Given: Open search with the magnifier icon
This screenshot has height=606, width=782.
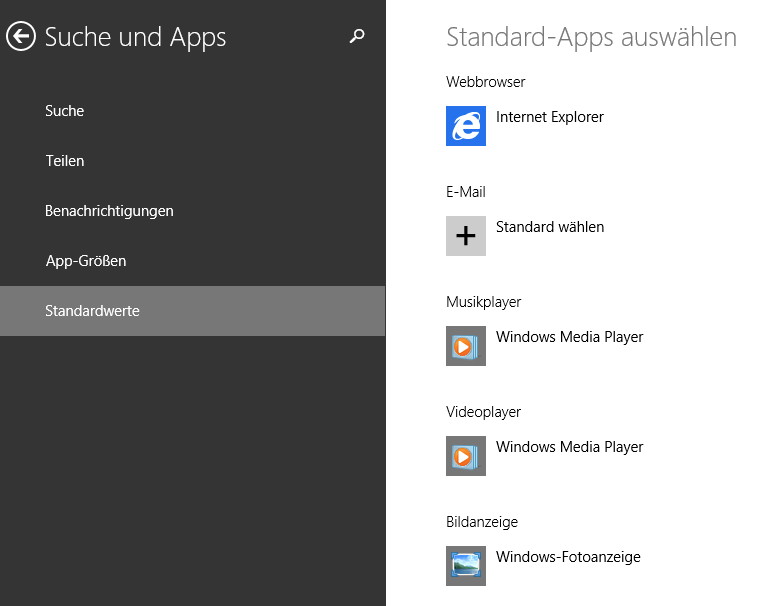Looking at the screenshot, I should [357, 36].
